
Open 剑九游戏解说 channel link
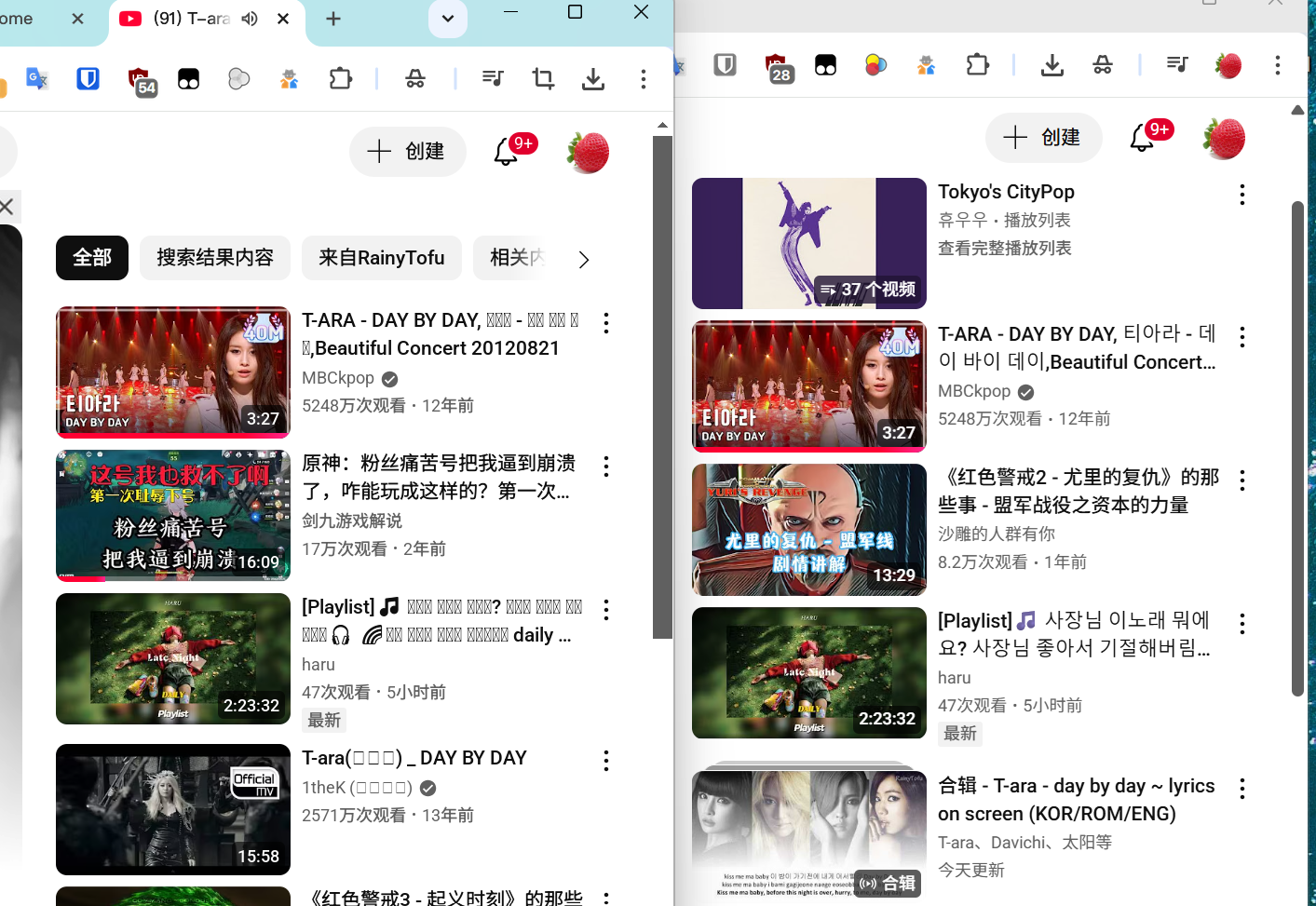tap(352, 521)
